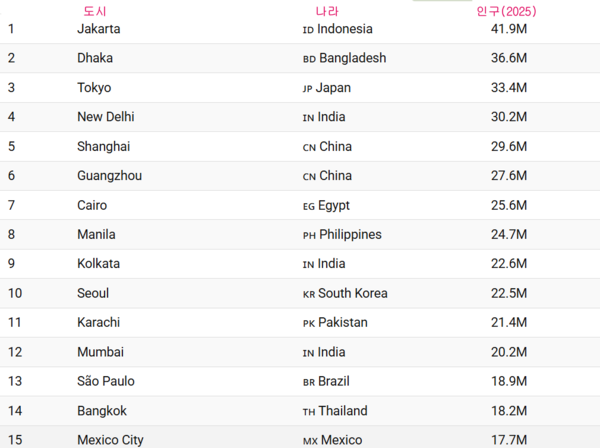Open the New Delhi city entry
The height and width of the screenshot is (448, 600).
click(105, 117)
